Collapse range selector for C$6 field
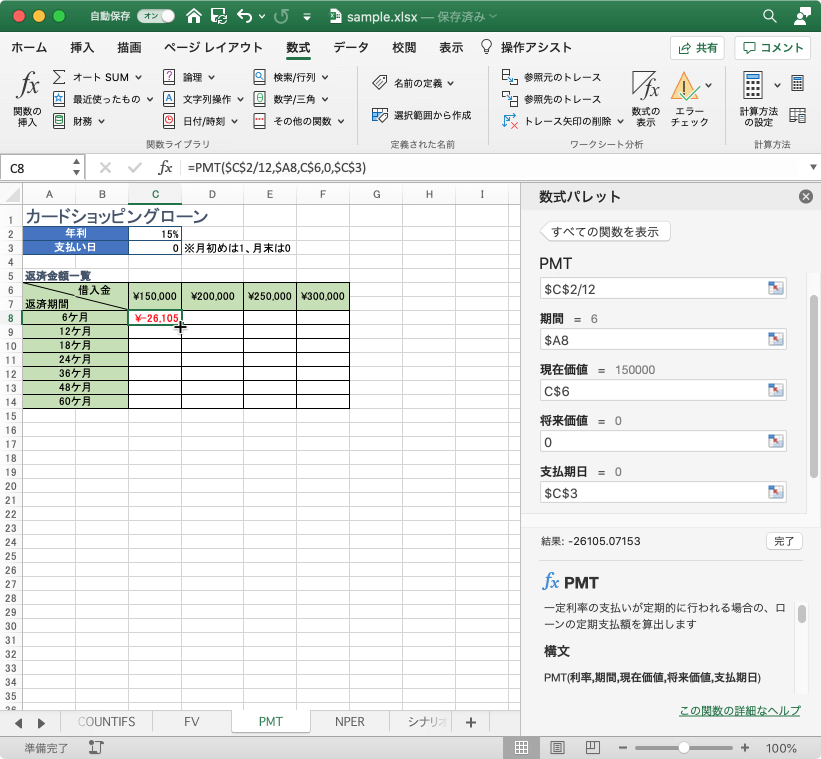 point(775,390)
